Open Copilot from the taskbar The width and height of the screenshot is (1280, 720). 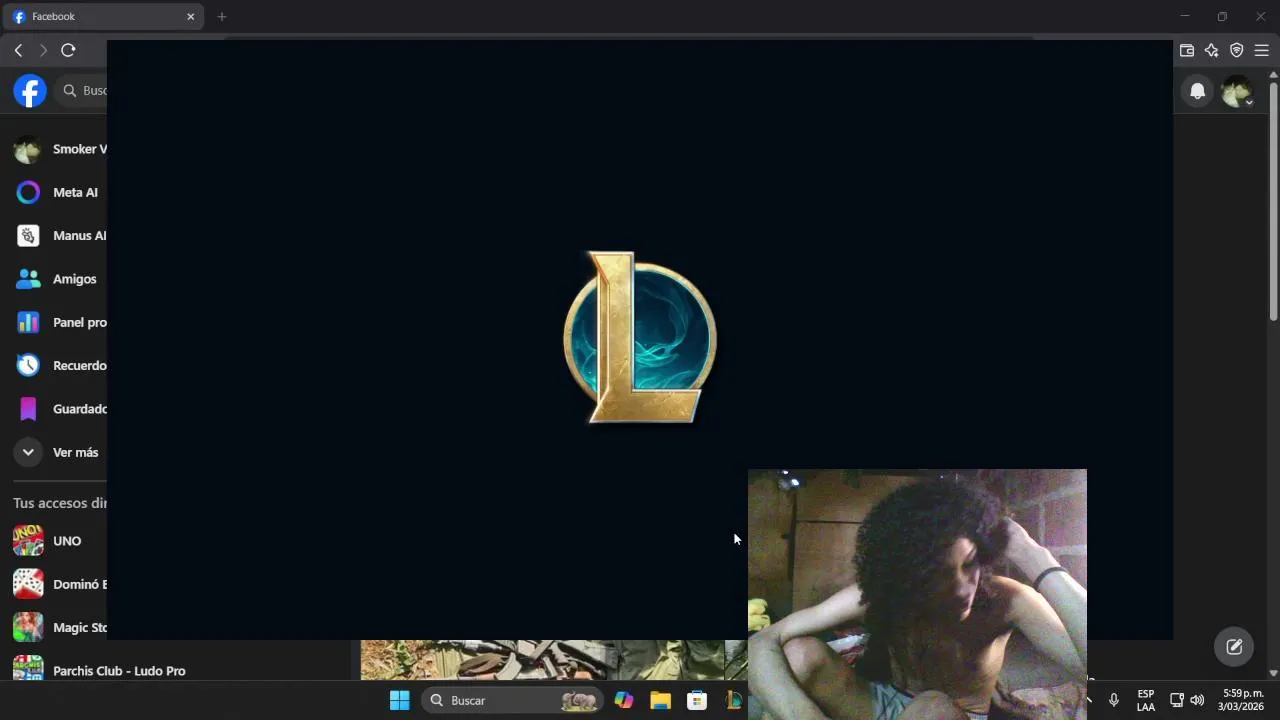coord(624,700)
